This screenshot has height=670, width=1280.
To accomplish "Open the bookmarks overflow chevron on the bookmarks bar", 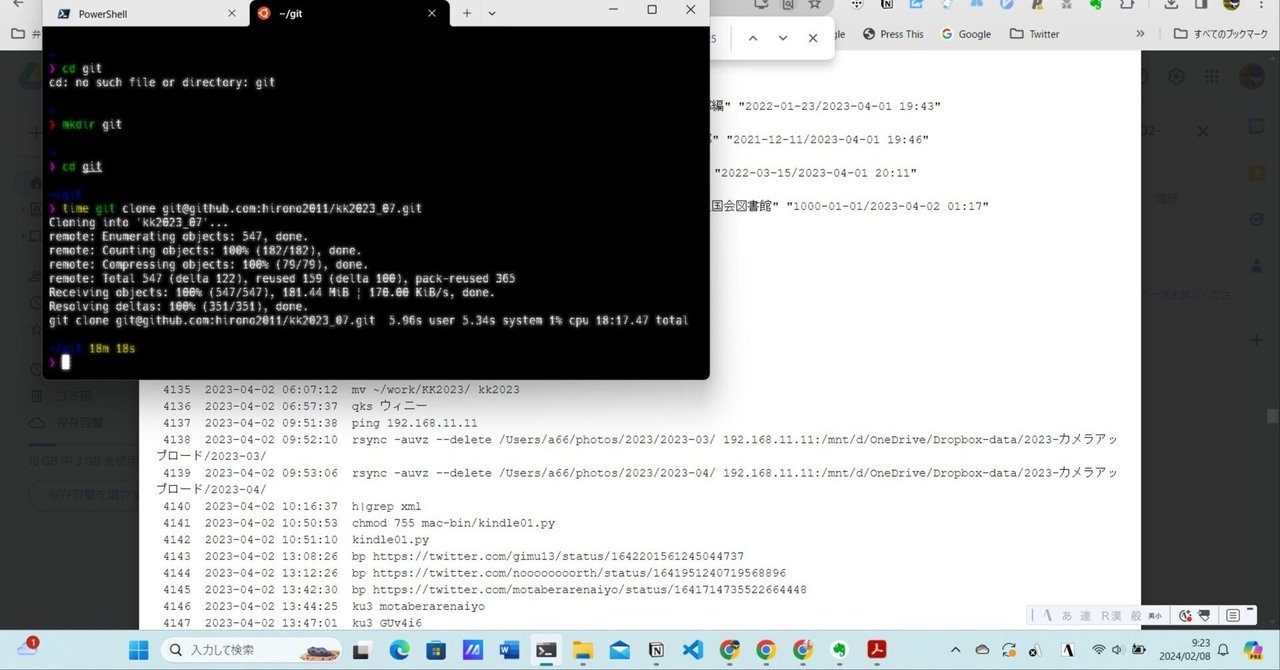I will tap(1140, 33).
